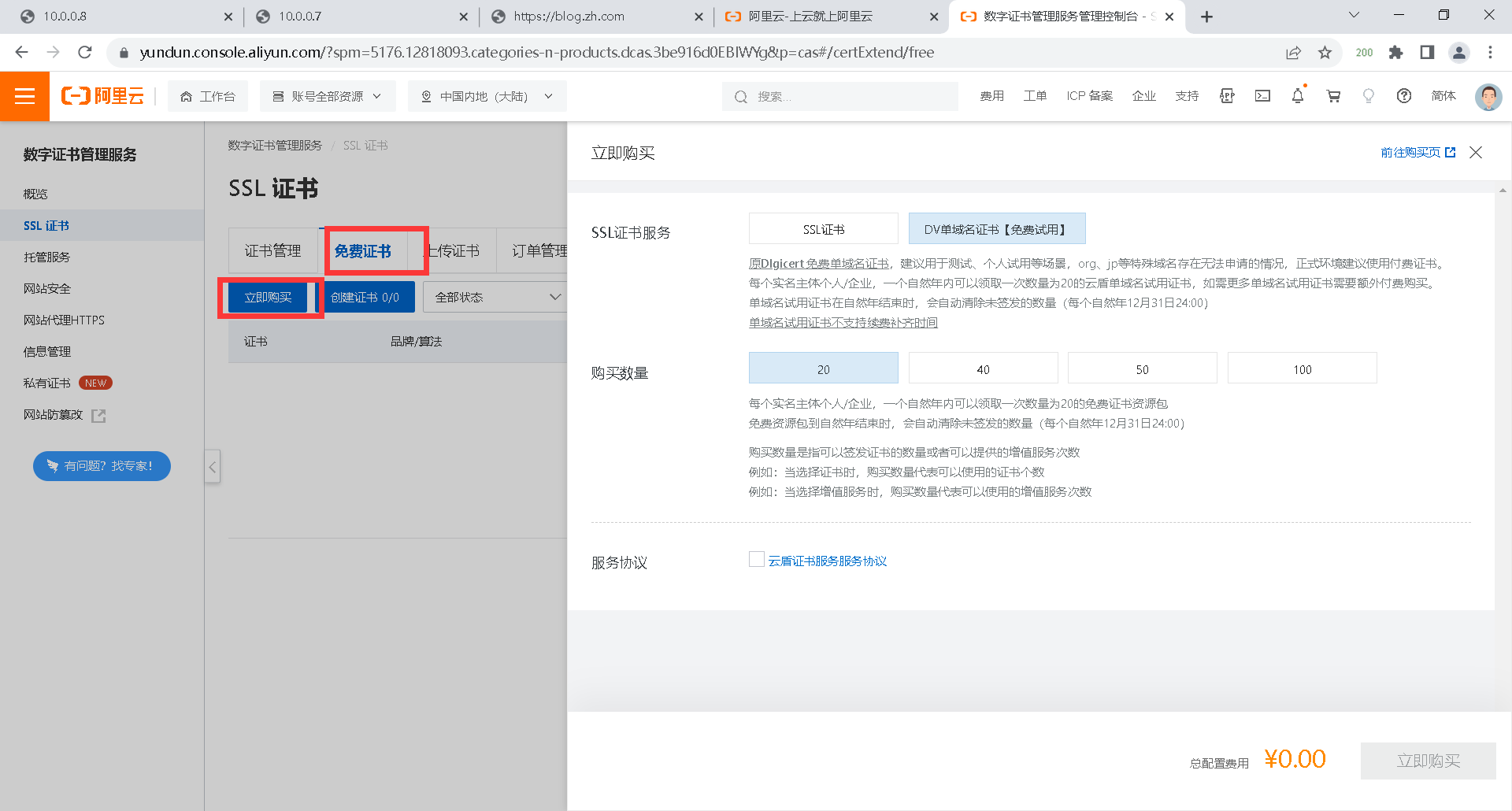Click the lightbulb tips icon

(x=1369, y=96)
